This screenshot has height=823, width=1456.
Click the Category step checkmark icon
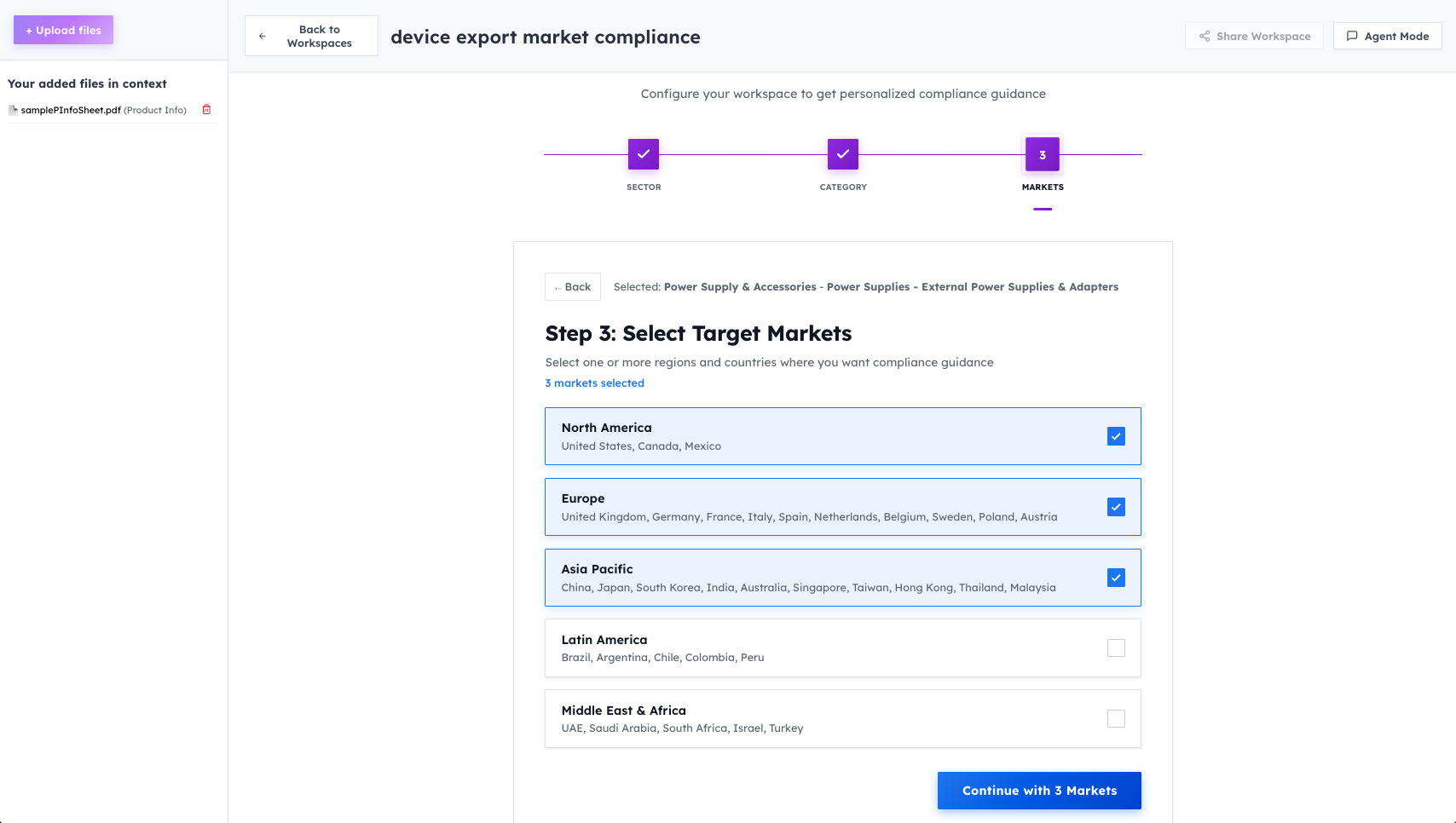point(843,154)
